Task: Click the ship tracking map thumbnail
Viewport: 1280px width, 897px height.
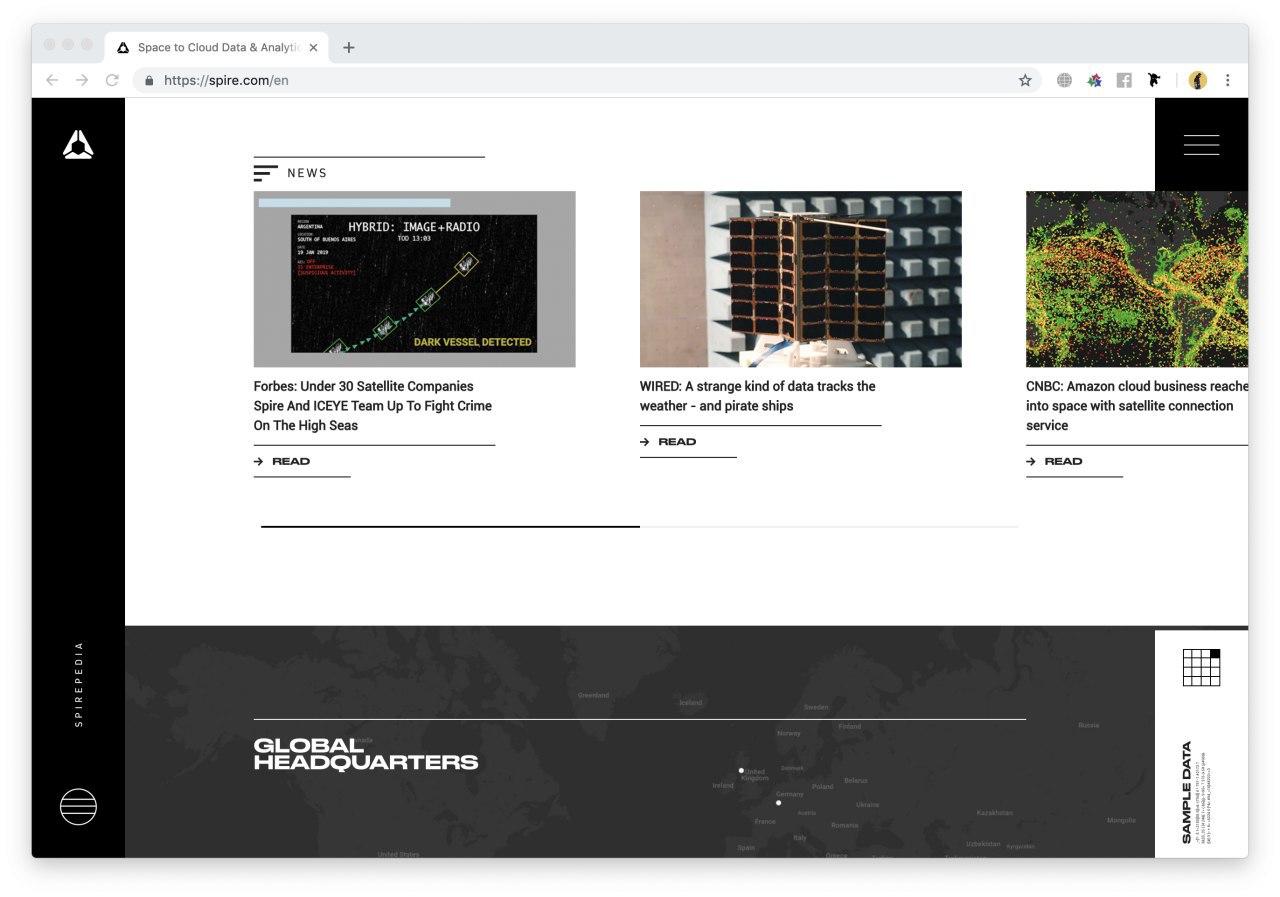Action: [1137, 279]
